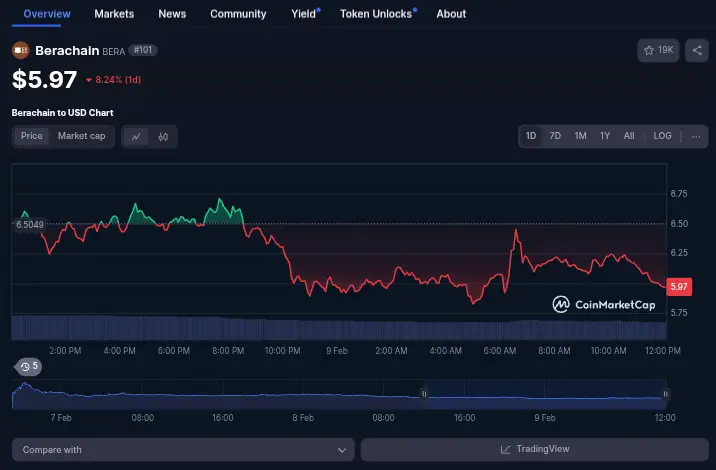Image resolution: width=716 pixels, height=470 pixels.
Task: Click the 6.75 price axis label
Action: pos(679,194)
